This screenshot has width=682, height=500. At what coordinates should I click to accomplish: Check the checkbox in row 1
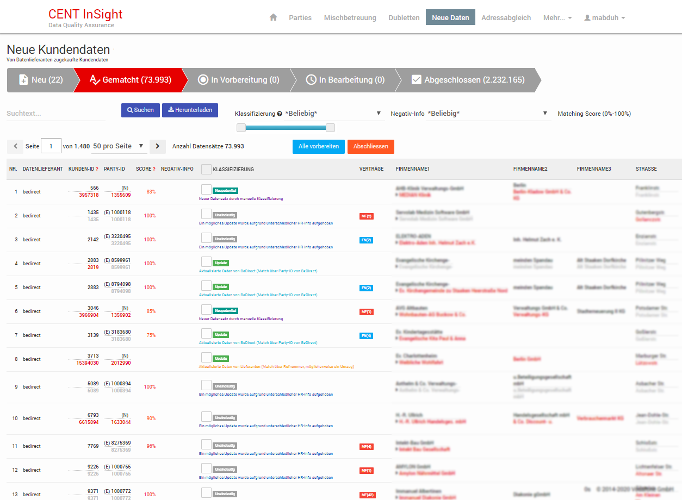(206, 188)
